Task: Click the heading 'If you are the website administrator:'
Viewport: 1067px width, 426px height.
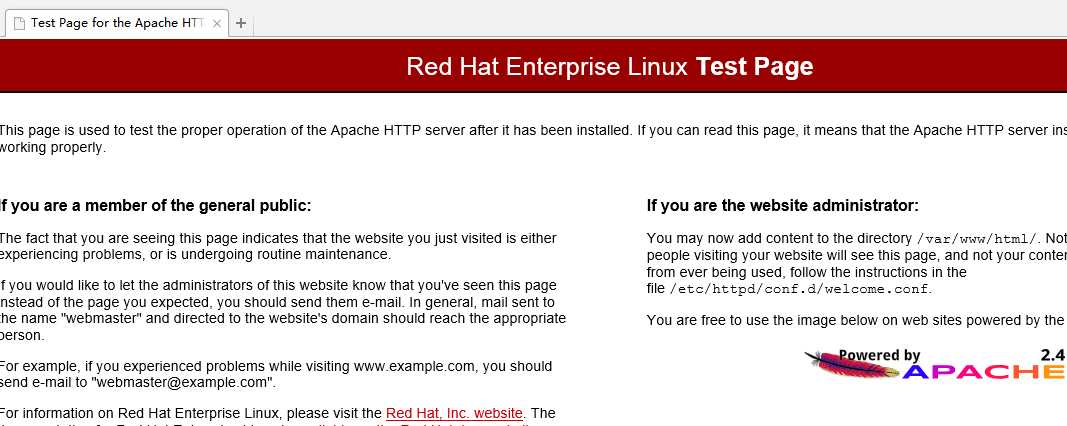Action: pos(783,206)
